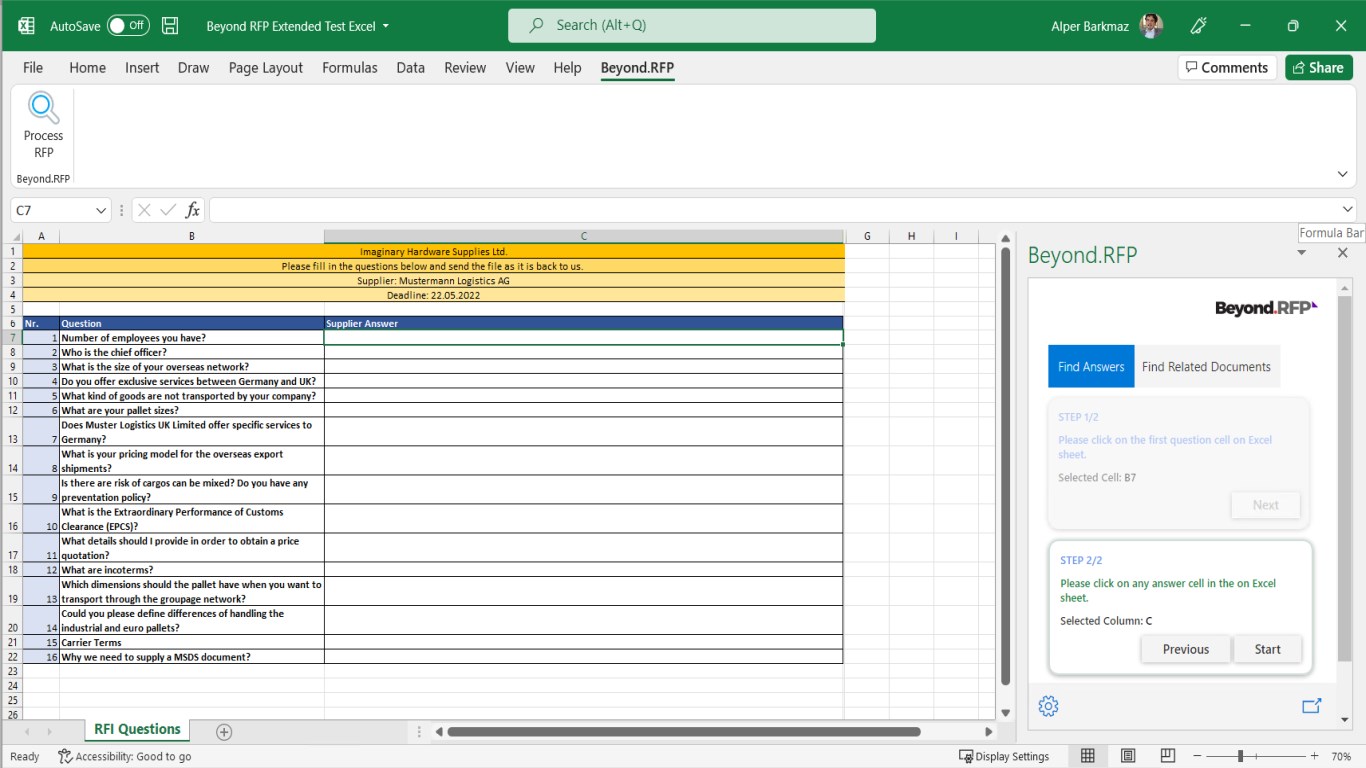Switch to Normal view in the status bar
The height and width of the screenshot is (768, 1366).
[x=1088, y=755]
